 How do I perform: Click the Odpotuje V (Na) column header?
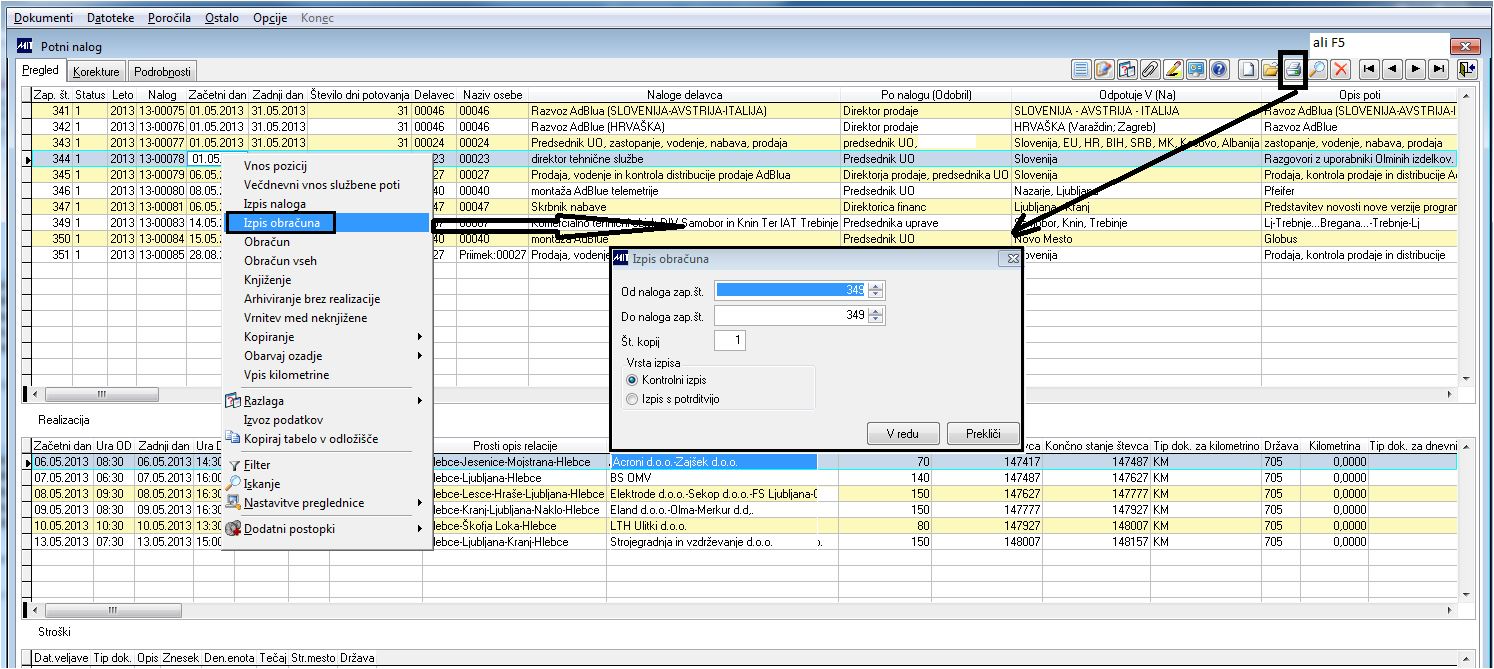[1136, 95]
